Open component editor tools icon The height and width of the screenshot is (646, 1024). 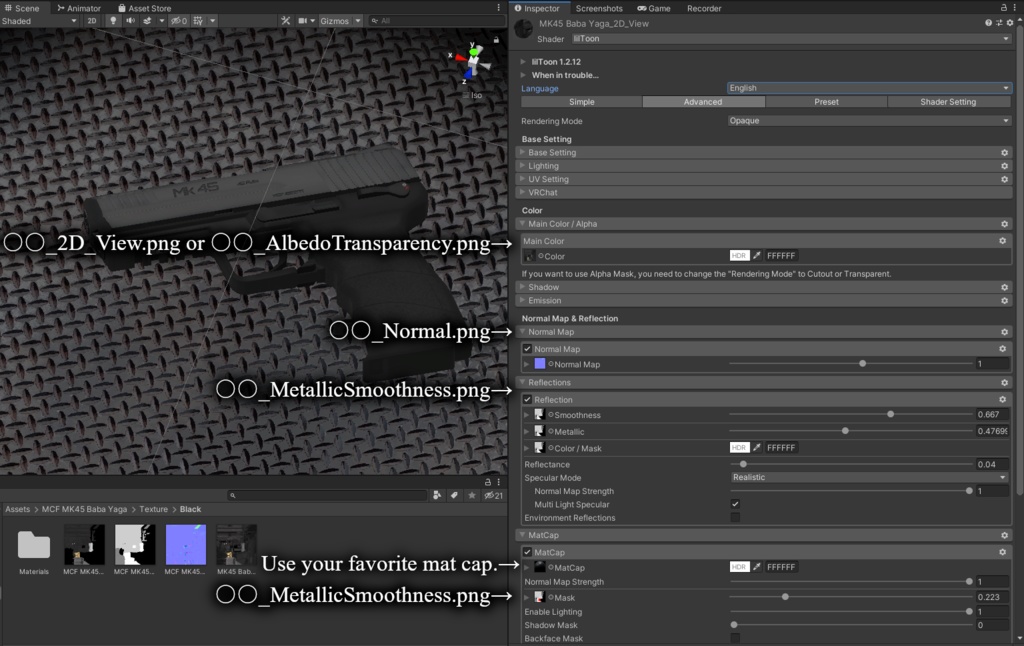click(285, 21)
